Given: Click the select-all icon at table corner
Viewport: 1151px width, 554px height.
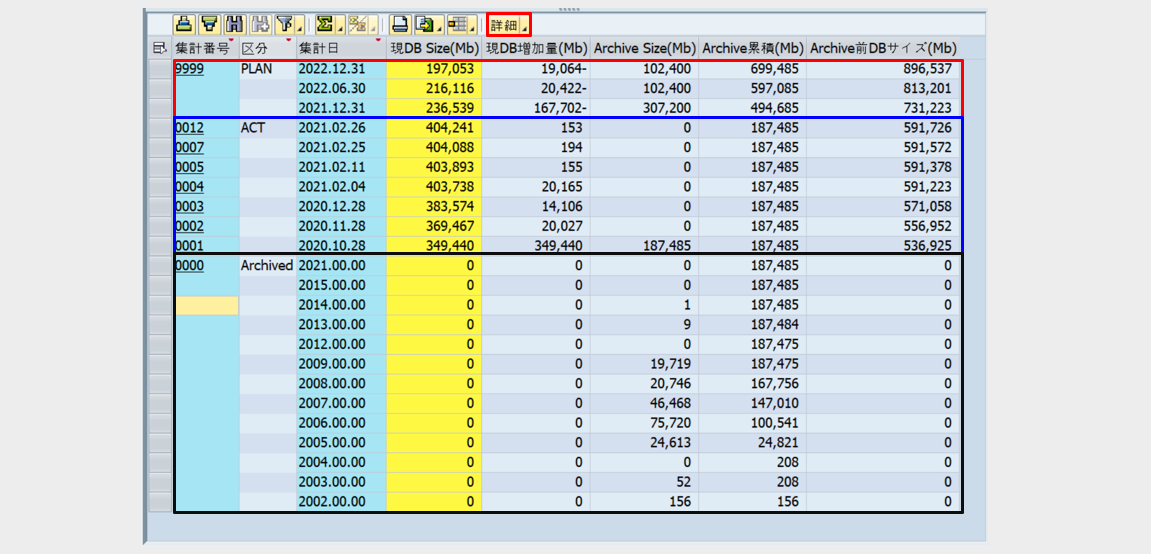Looking at the screenshot, I should coord(158,48).
